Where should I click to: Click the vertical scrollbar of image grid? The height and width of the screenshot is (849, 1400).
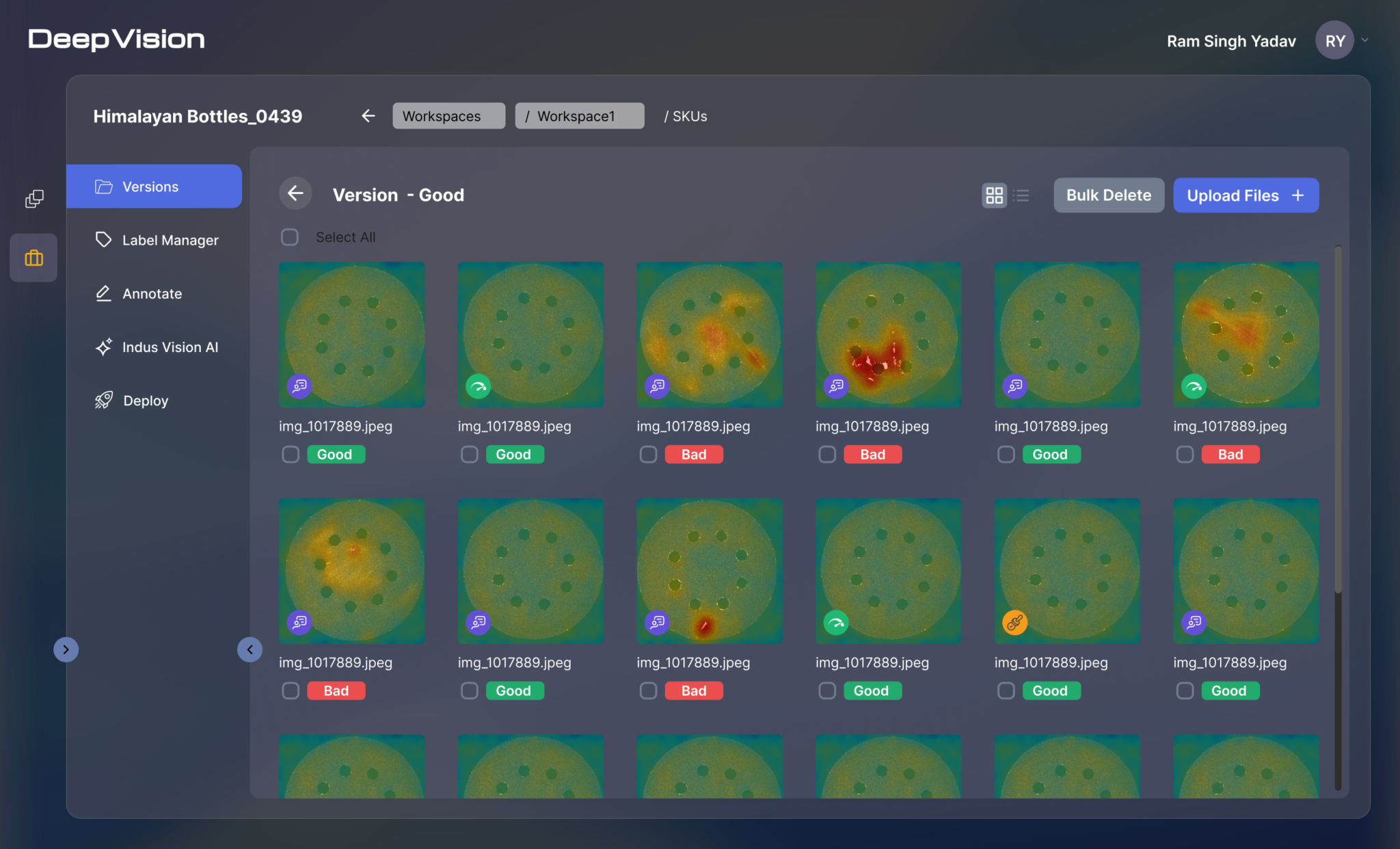point(1338,418)
